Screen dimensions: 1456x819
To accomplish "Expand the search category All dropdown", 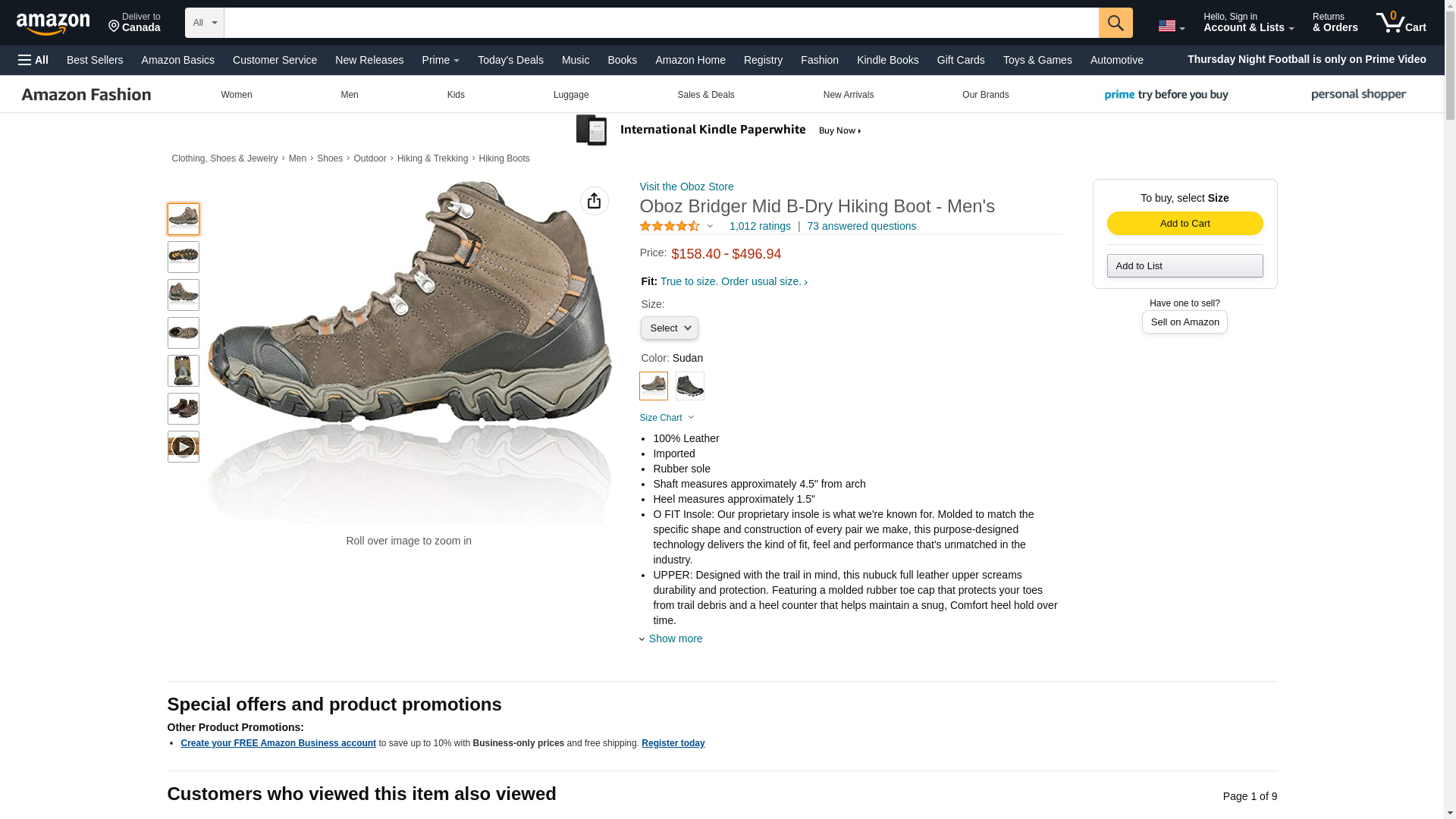I will [204, 23].
